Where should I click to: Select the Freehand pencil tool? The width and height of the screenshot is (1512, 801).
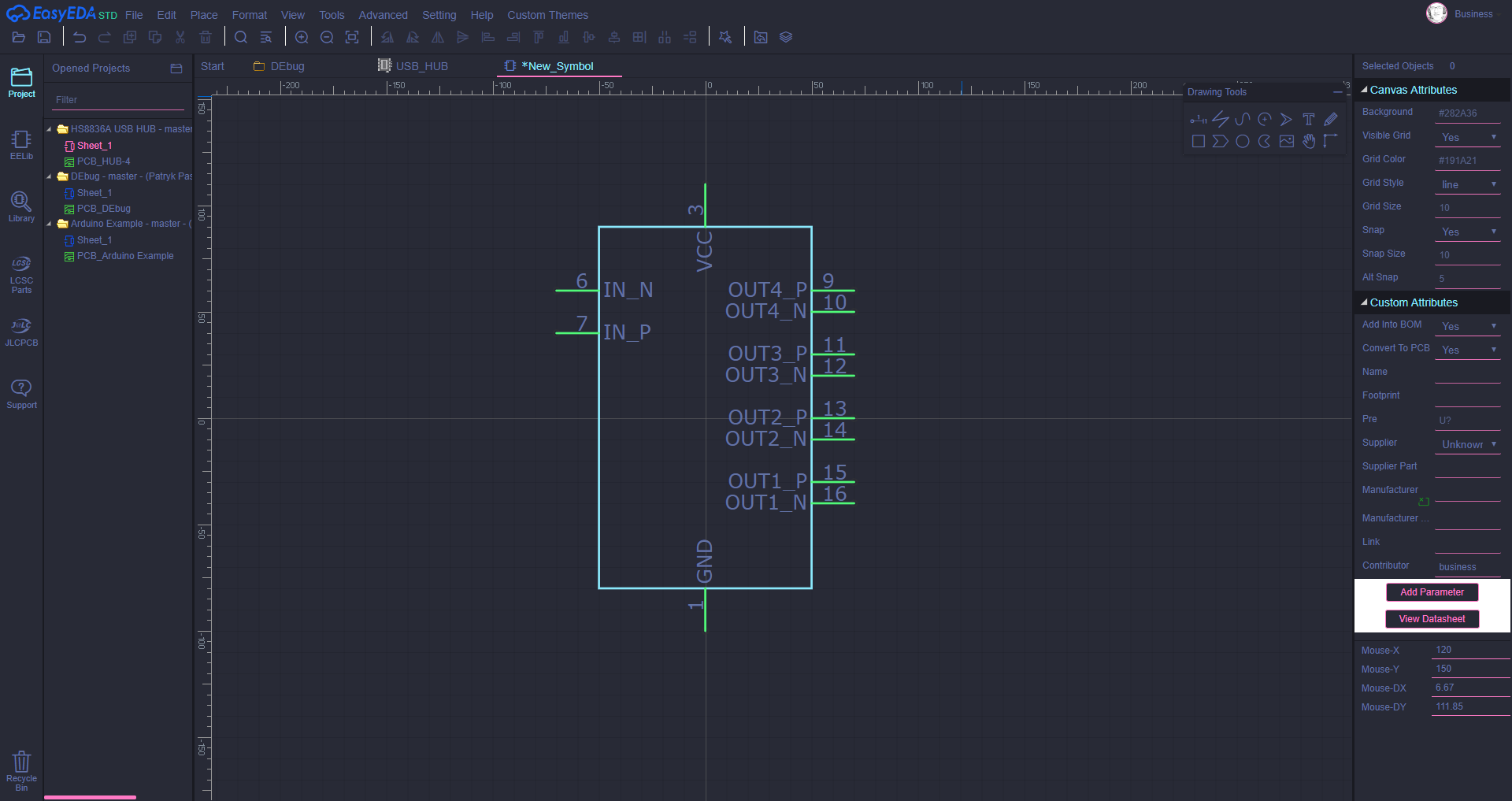click(x=1330, y=120)
